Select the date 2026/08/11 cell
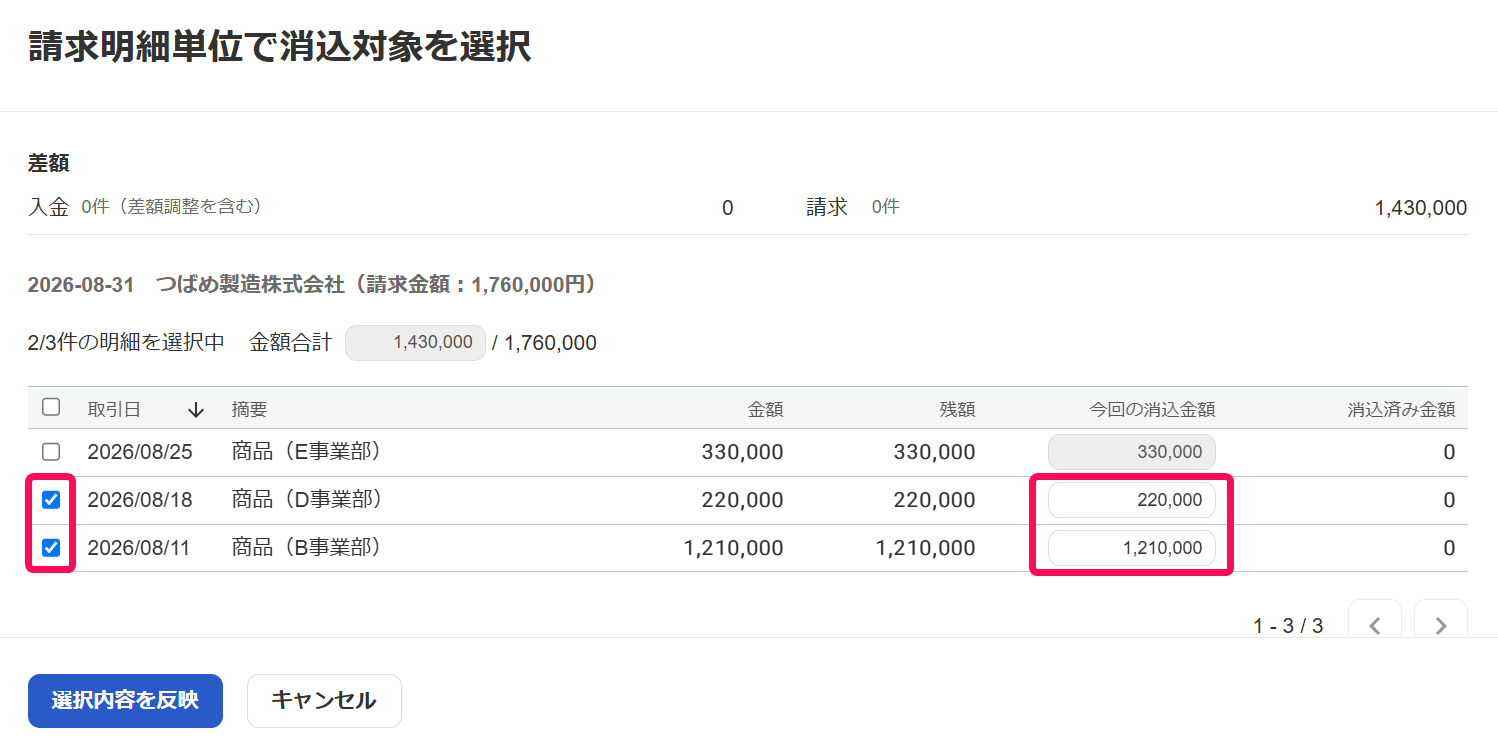The image size is (1498, 751). click(x=140, y=548)
